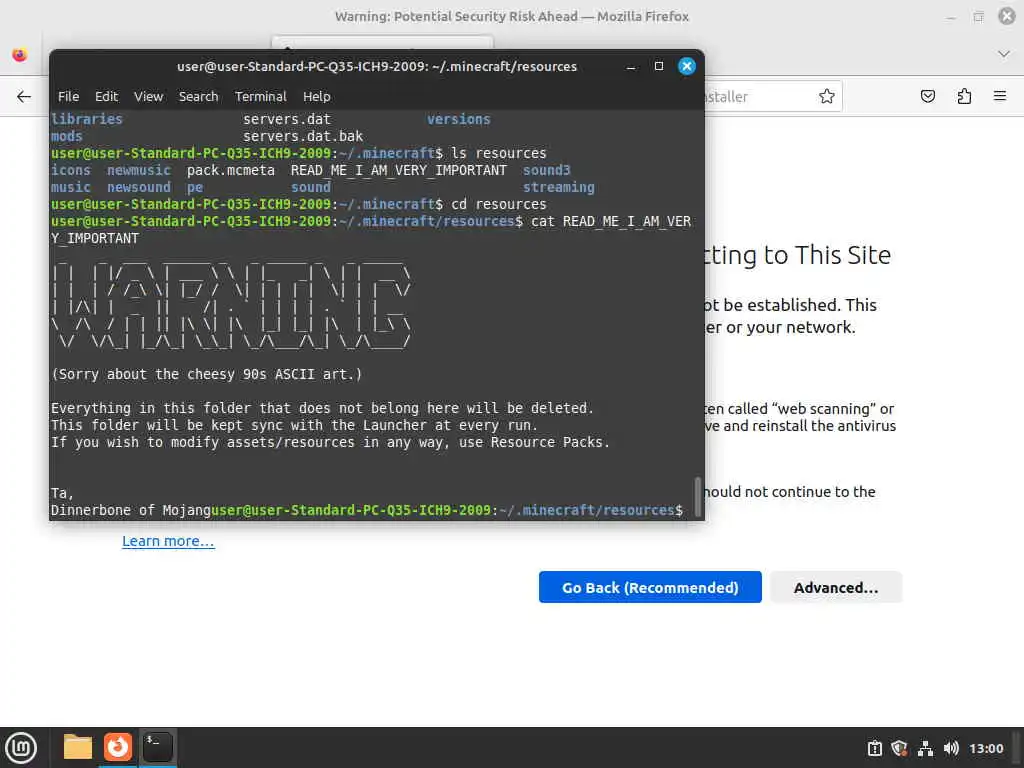Close the Firefox window

(1007, 16)
